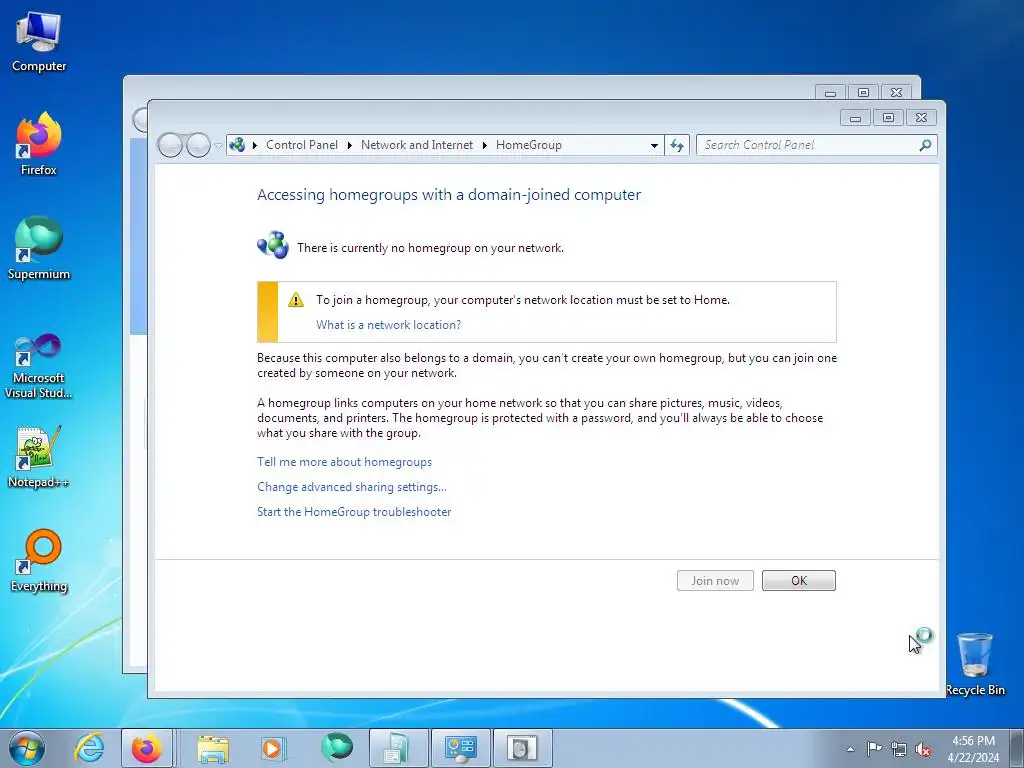Click the Show desktop button
The height and width of the screenshot is (768, 1024).
click(1017, 748)
